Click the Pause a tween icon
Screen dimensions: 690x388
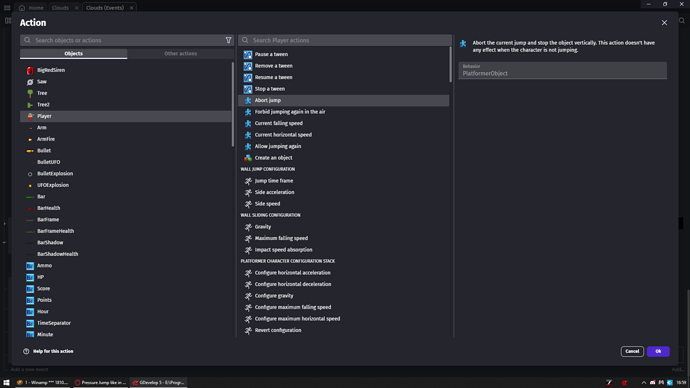(x=248, y=55)
